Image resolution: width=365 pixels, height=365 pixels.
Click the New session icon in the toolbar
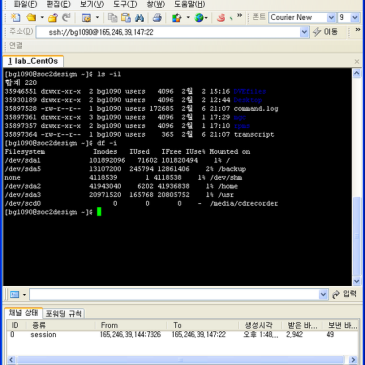tap(15, 17)
